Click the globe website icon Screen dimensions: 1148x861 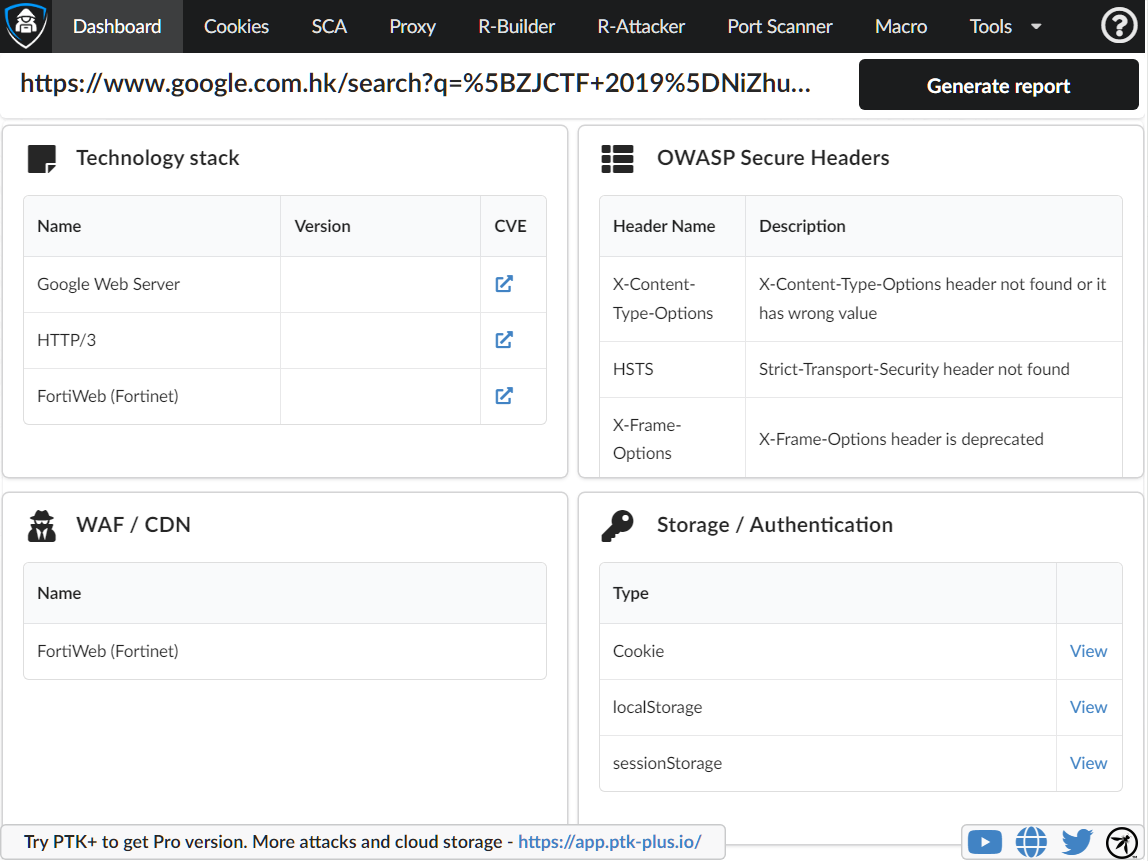click(x=1031, y=842)
